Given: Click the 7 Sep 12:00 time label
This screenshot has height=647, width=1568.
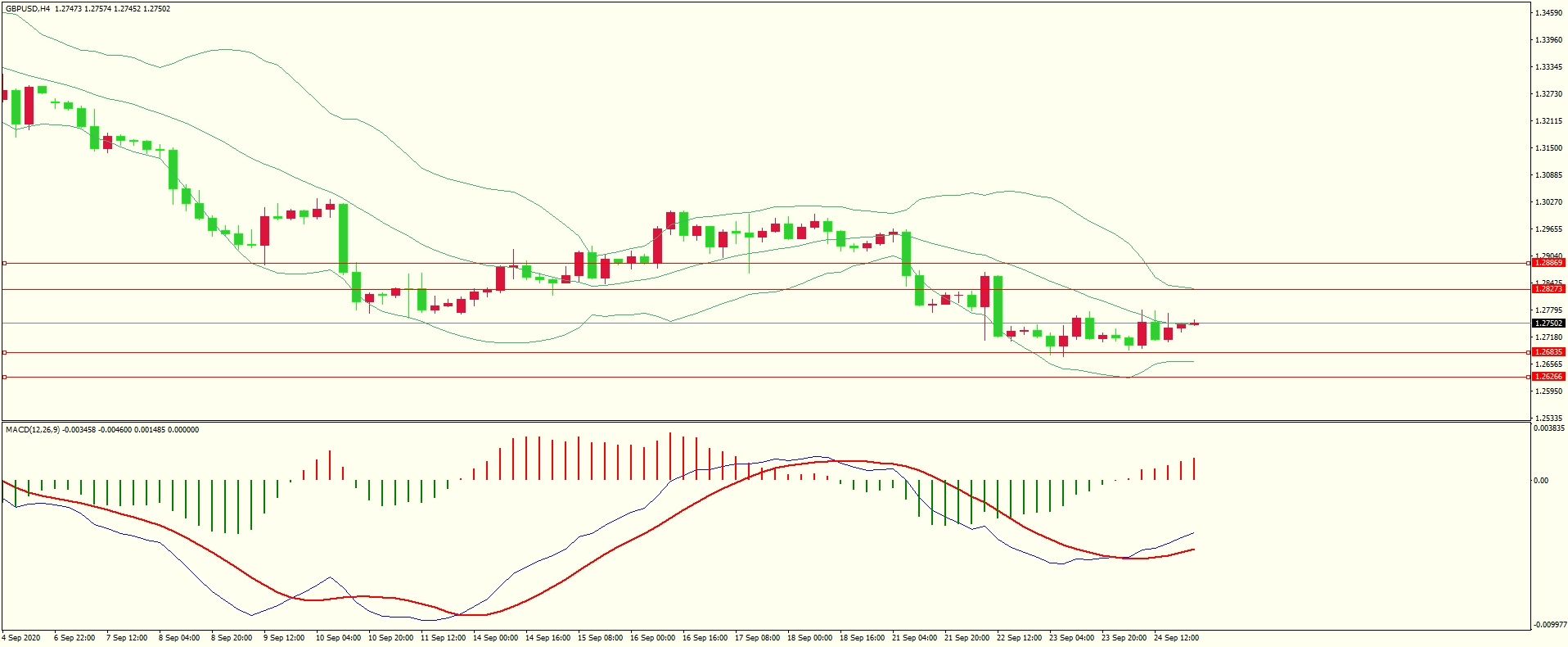Looking at the screenshot, I should click(x=127, y=638).
